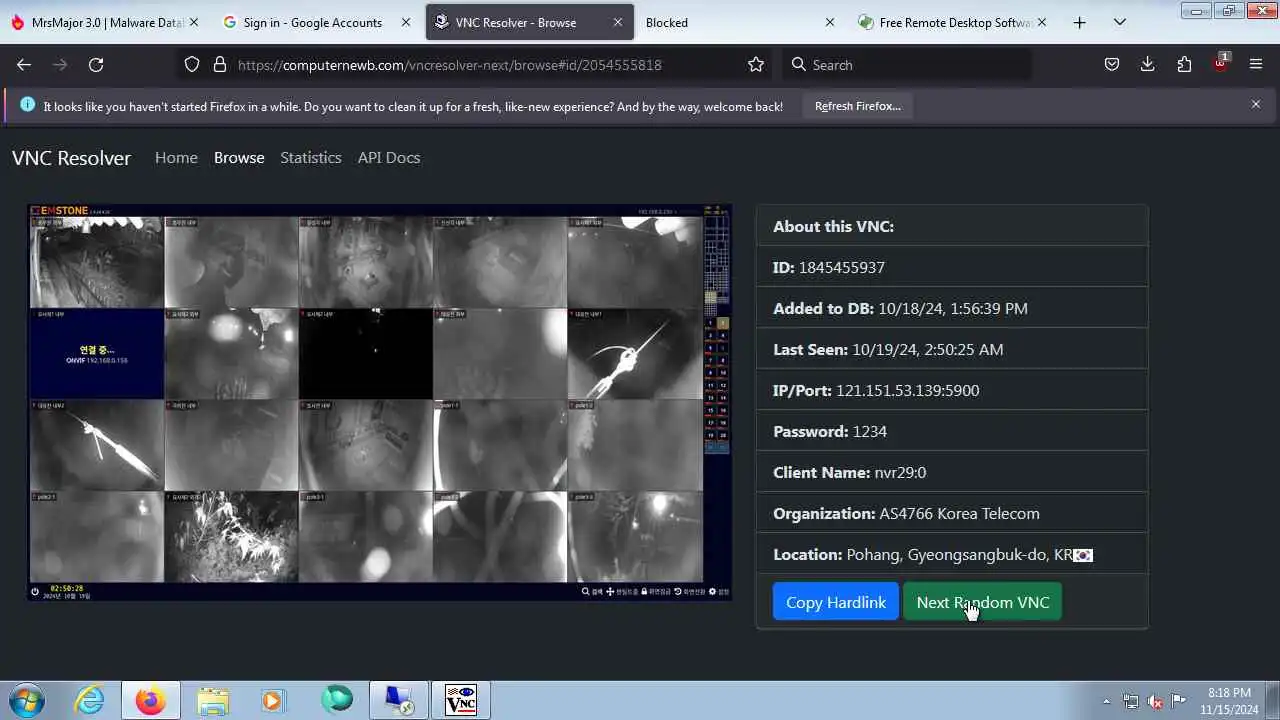Click the Organization AS4766 Korea Telecom row

point(952,513)
